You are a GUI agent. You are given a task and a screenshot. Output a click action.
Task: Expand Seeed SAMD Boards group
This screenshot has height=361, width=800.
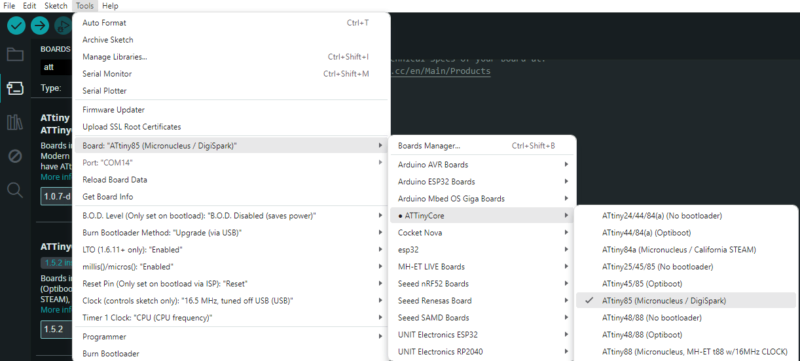(x=482, y=318)
